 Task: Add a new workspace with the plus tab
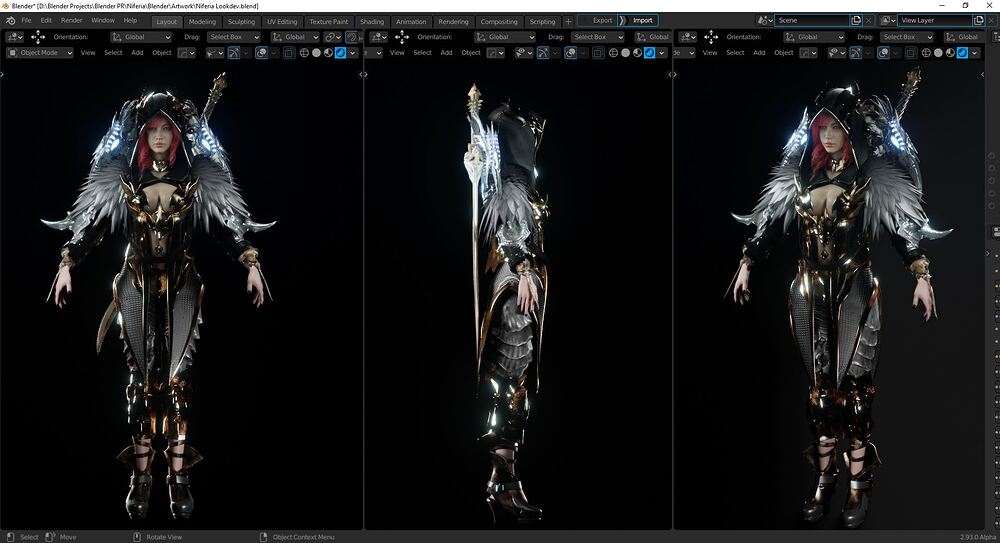(568, 21)
